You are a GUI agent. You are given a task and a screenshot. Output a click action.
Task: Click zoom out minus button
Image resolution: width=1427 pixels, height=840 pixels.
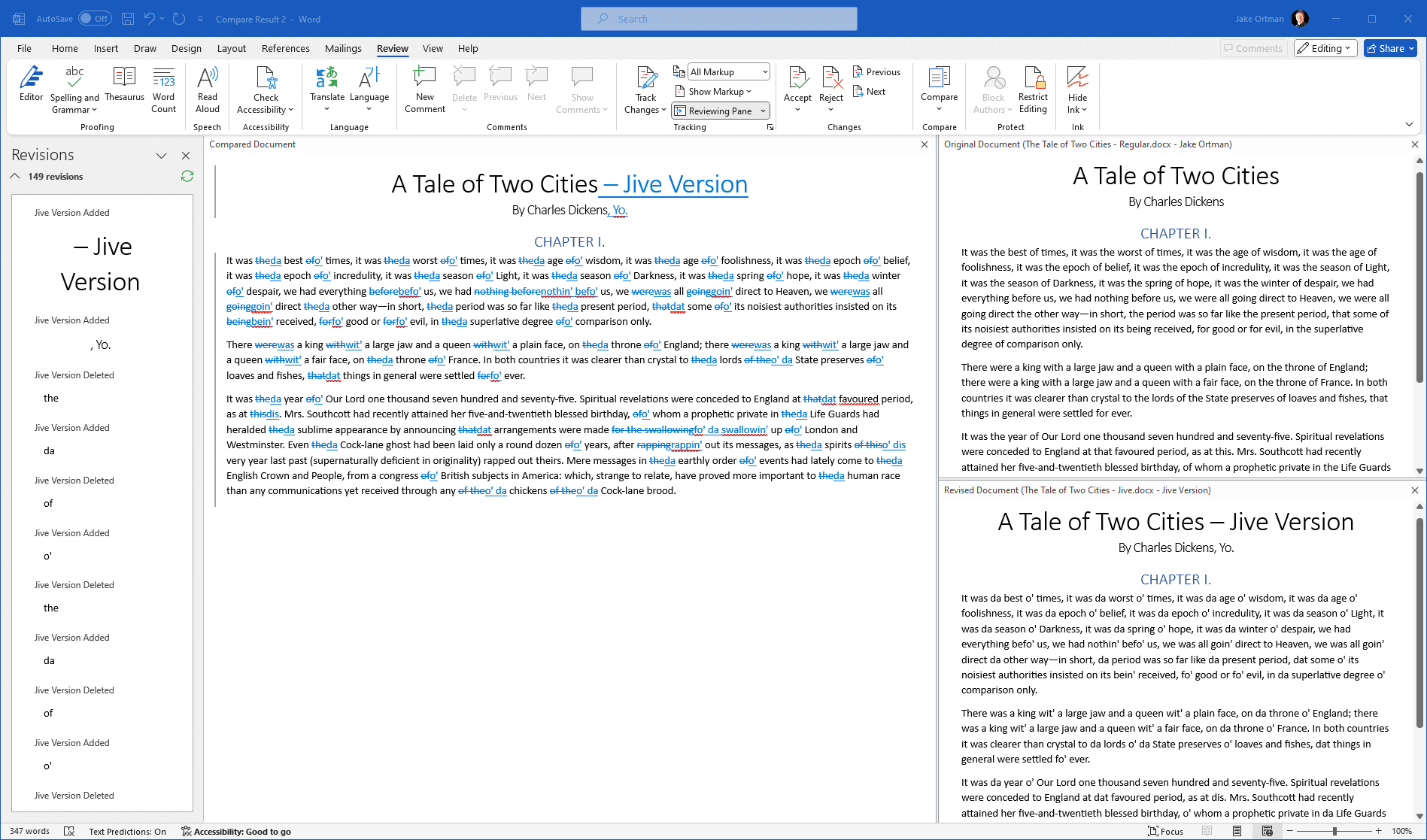coord(1289,831)
